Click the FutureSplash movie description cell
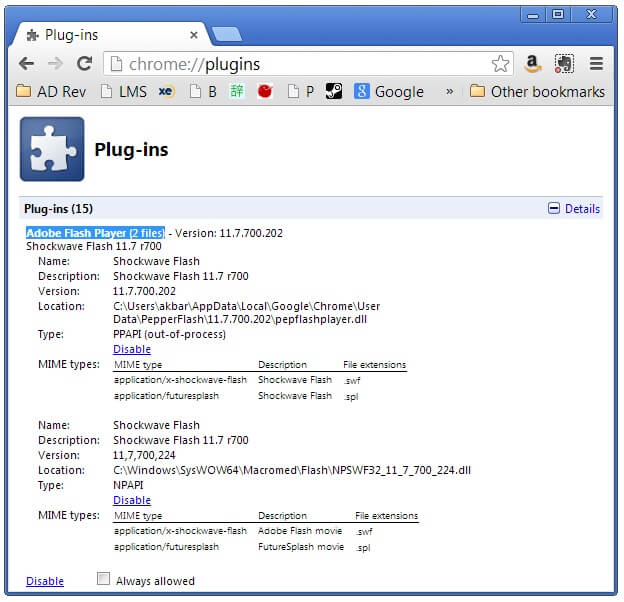The image size is (624, 602). pos(301,547)
